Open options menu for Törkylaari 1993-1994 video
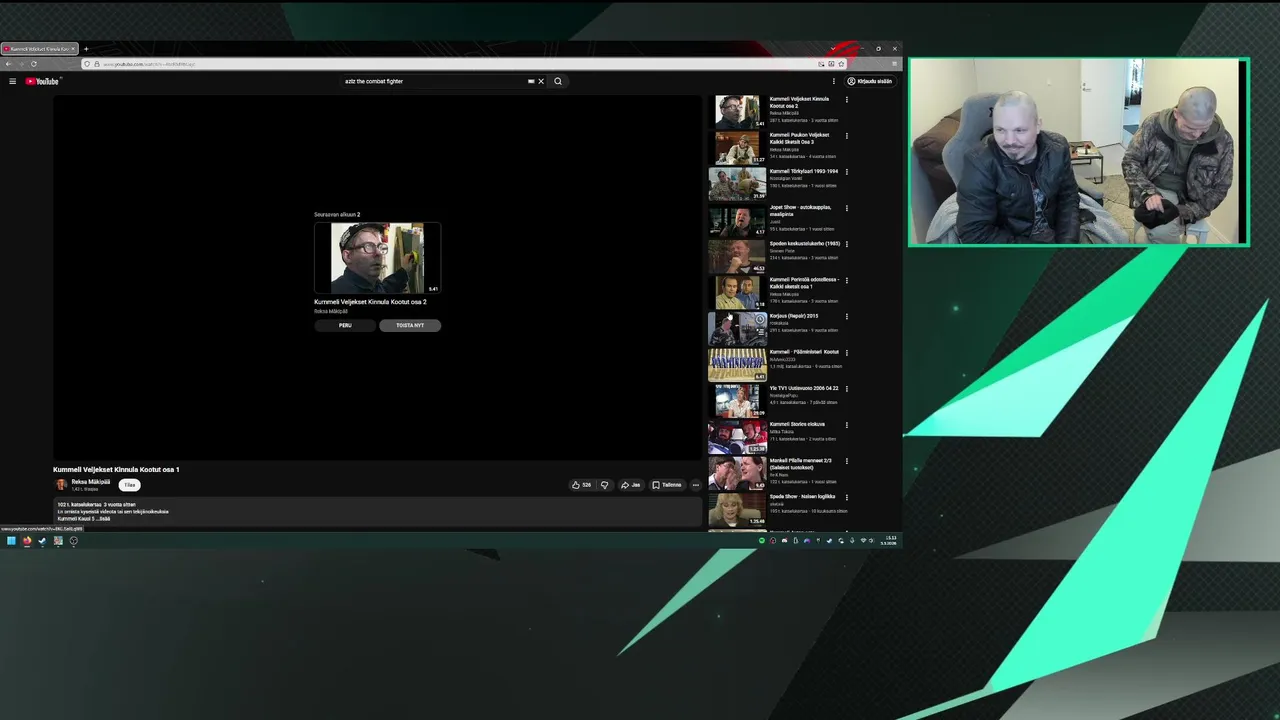This screenshot has height=720, width=1280. click(847, 172)
